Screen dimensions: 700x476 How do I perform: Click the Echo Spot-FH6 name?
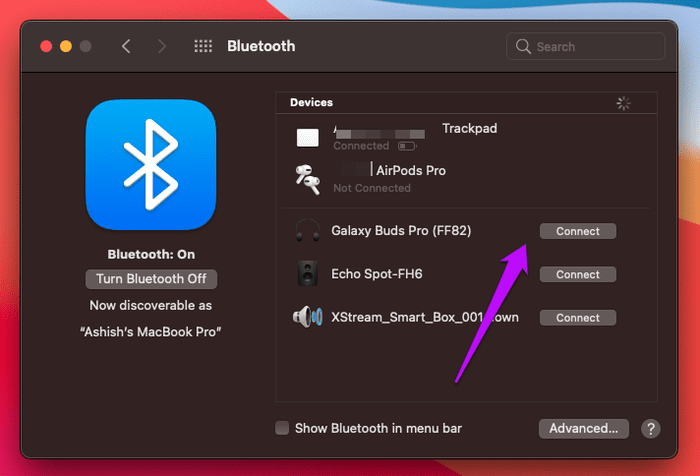click(376, 274)
